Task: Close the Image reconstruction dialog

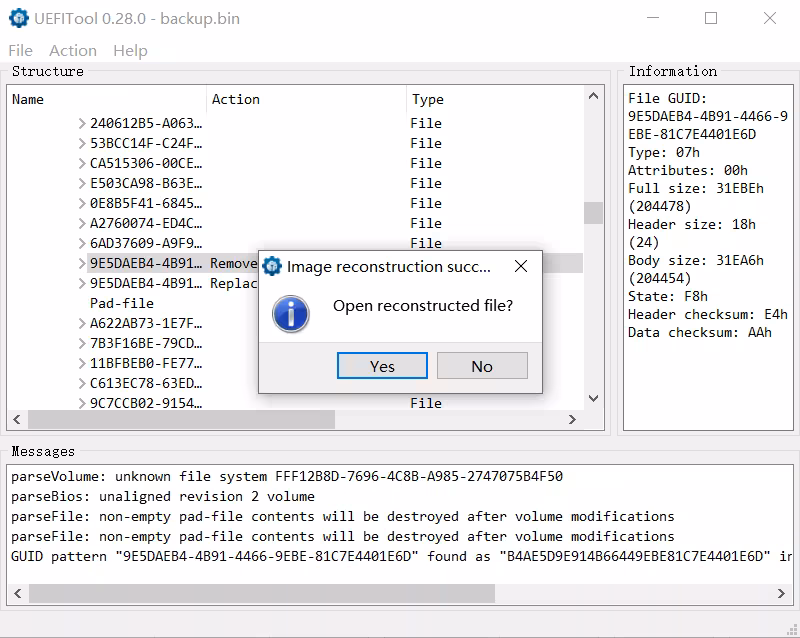Action: (521, 266)
